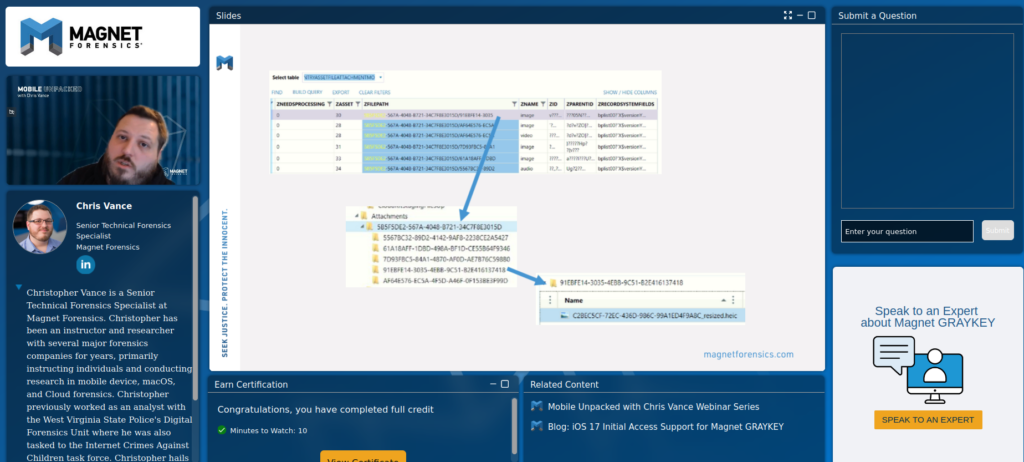This screenshot has width=1024, height=462.
Task: Click the Chris Vance name heading
Action: [x=104, y=206]
